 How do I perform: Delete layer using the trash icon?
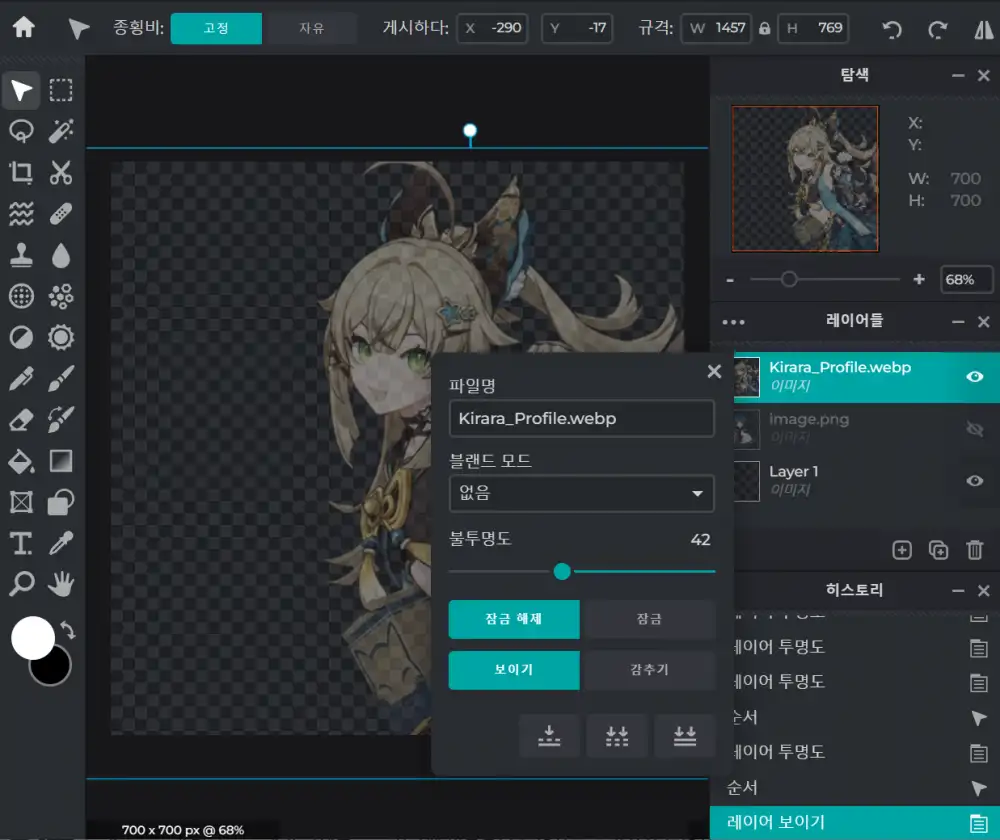974,549
